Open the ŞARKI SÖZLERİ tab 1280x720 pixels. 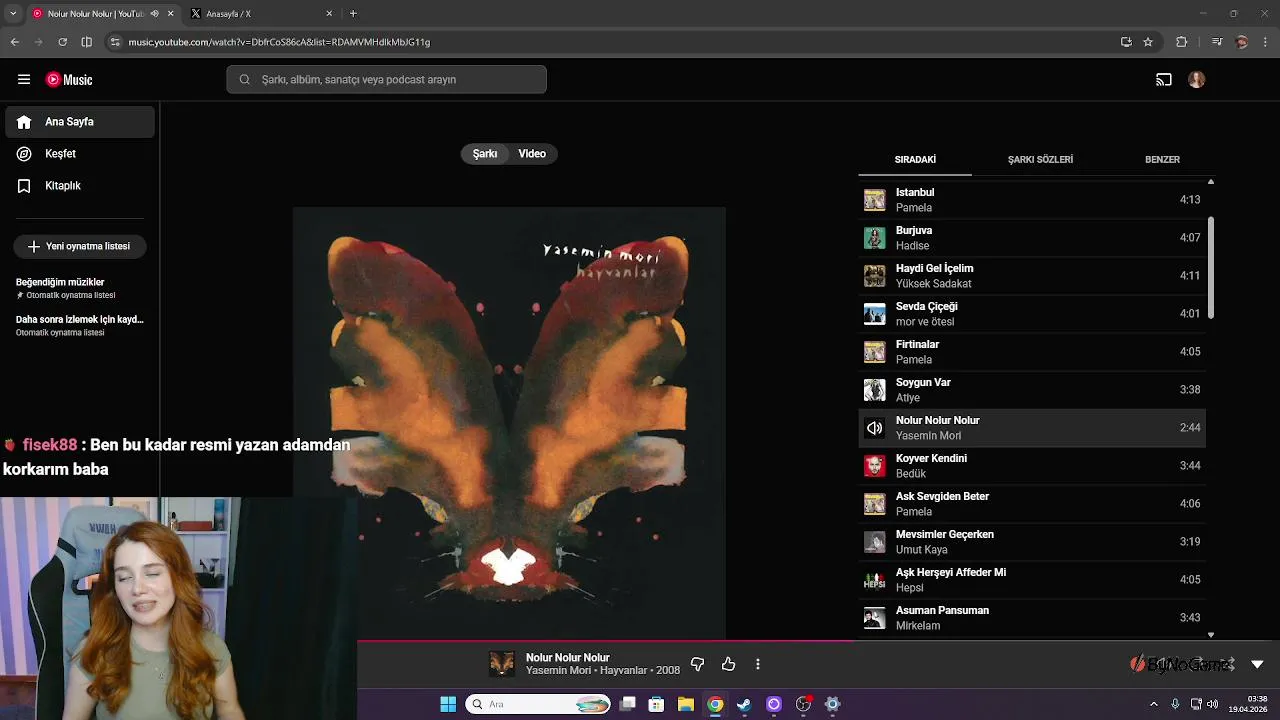pos(1040,160)
